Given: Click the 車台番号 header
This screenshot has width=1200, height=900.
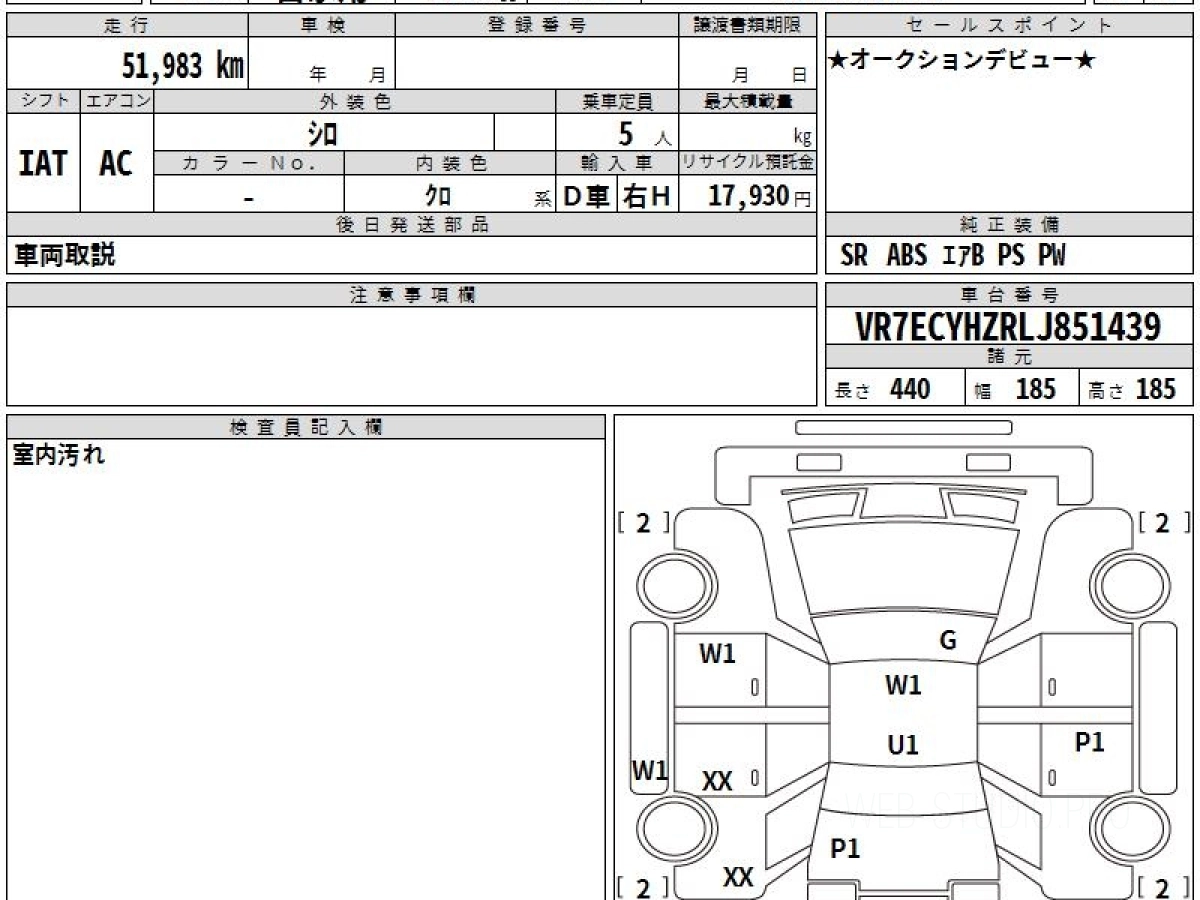Looking at the screenshot, I should tap(1009, 295).
